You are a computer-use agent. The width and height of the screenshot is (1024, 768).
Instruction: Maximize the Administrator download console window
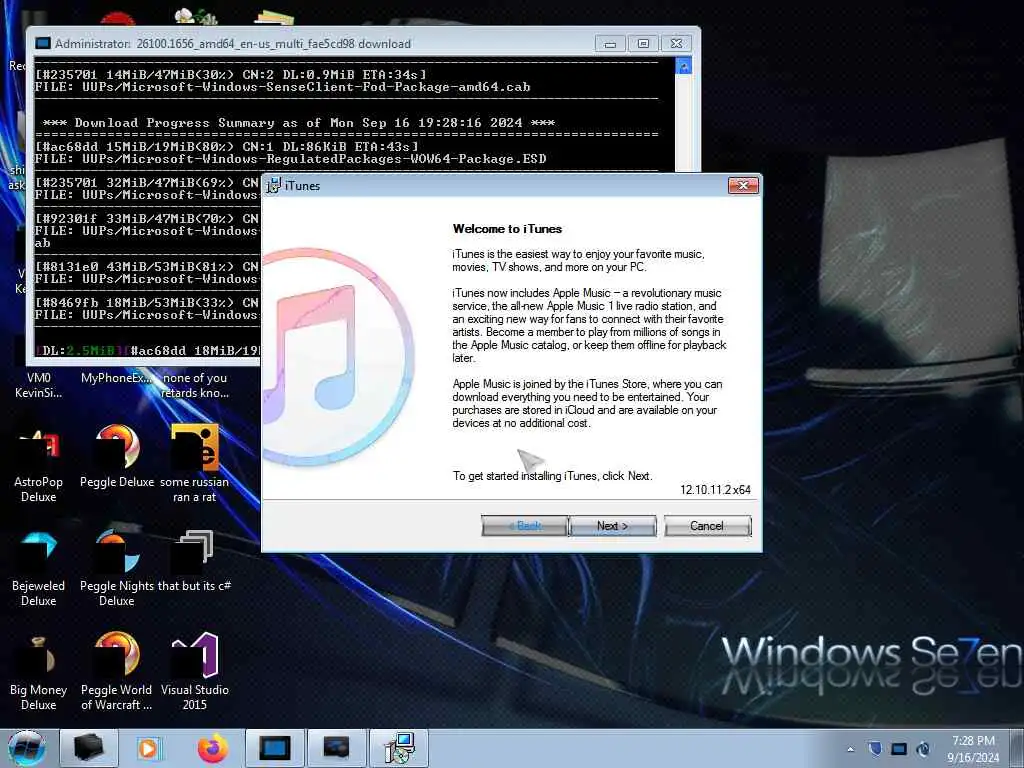click(643, 44)
